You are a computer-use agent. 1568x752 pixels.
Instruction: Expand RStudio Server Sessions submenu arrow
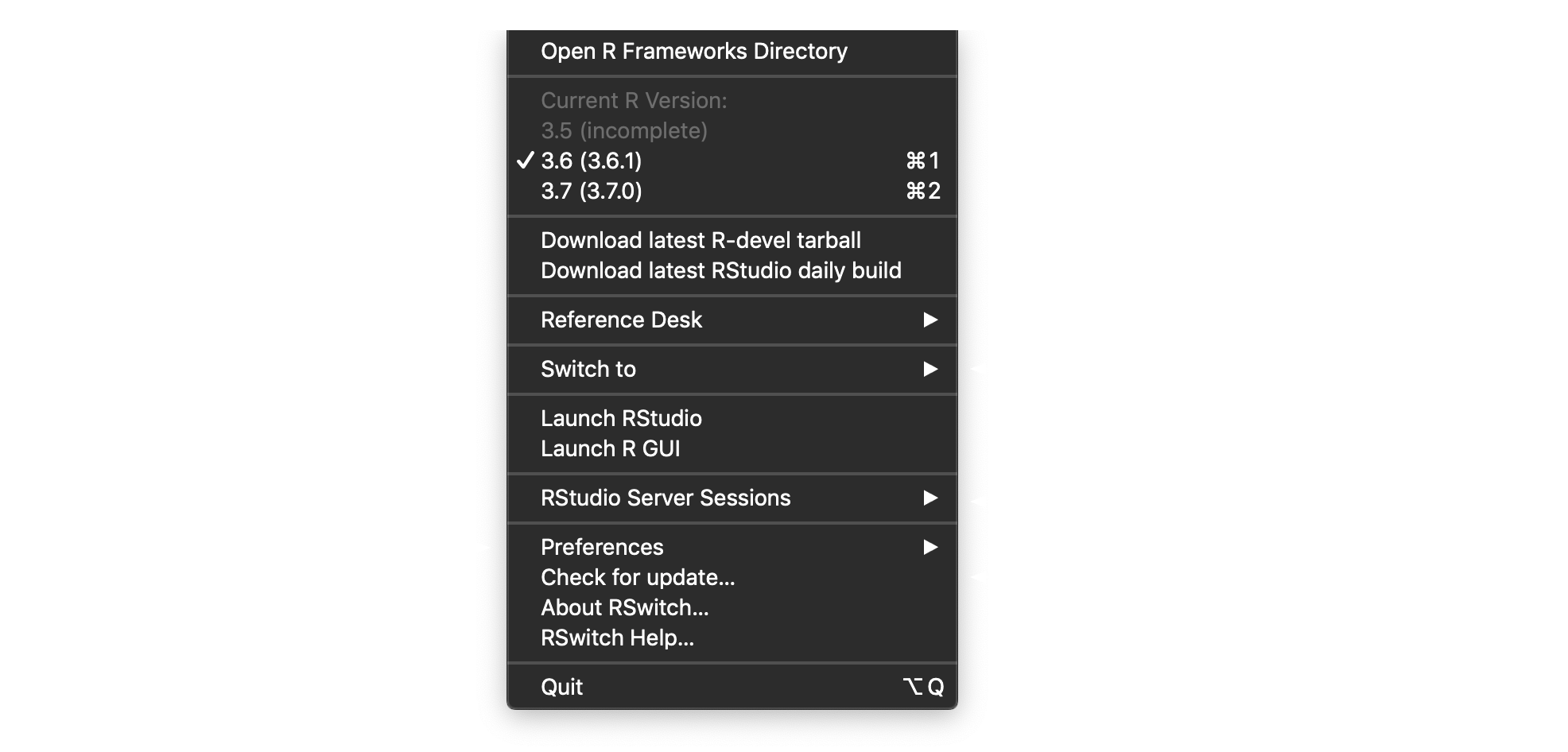click(x=930, y=498)
